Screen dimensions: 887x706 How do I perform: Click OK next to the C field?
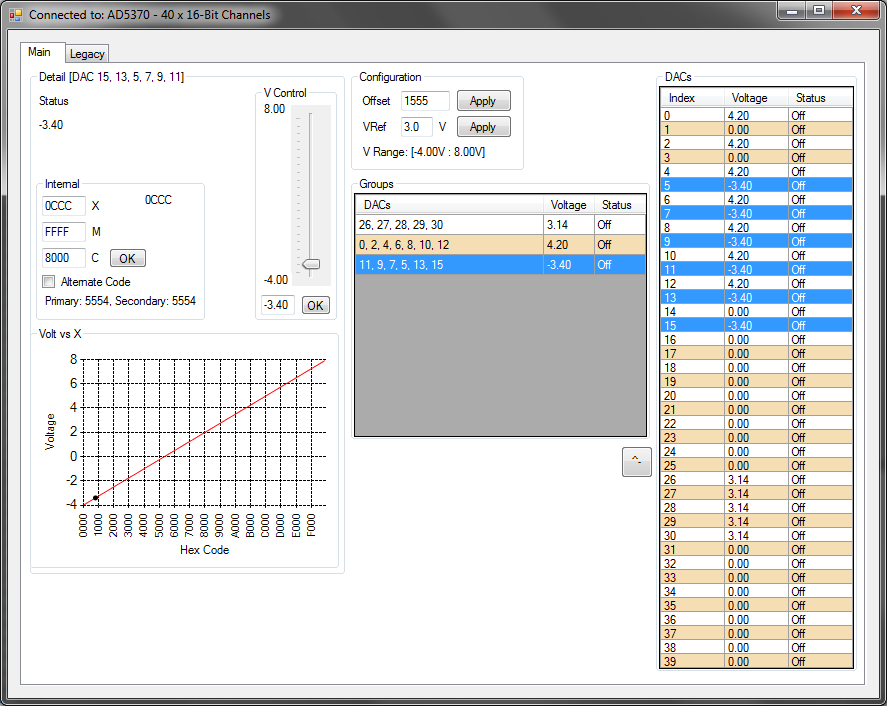coord(127,258)
